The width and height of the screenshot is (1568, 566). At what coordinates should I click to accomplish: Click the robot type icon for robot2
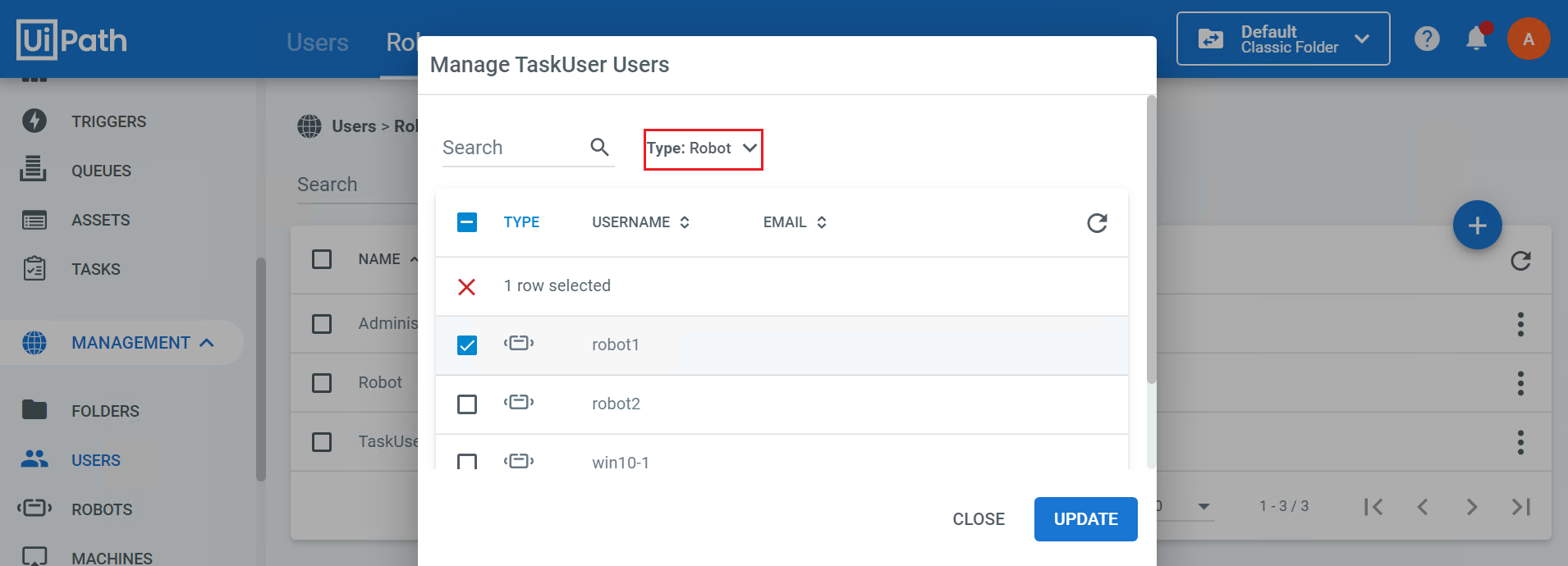pyautogui.click(x=519, y=402)
